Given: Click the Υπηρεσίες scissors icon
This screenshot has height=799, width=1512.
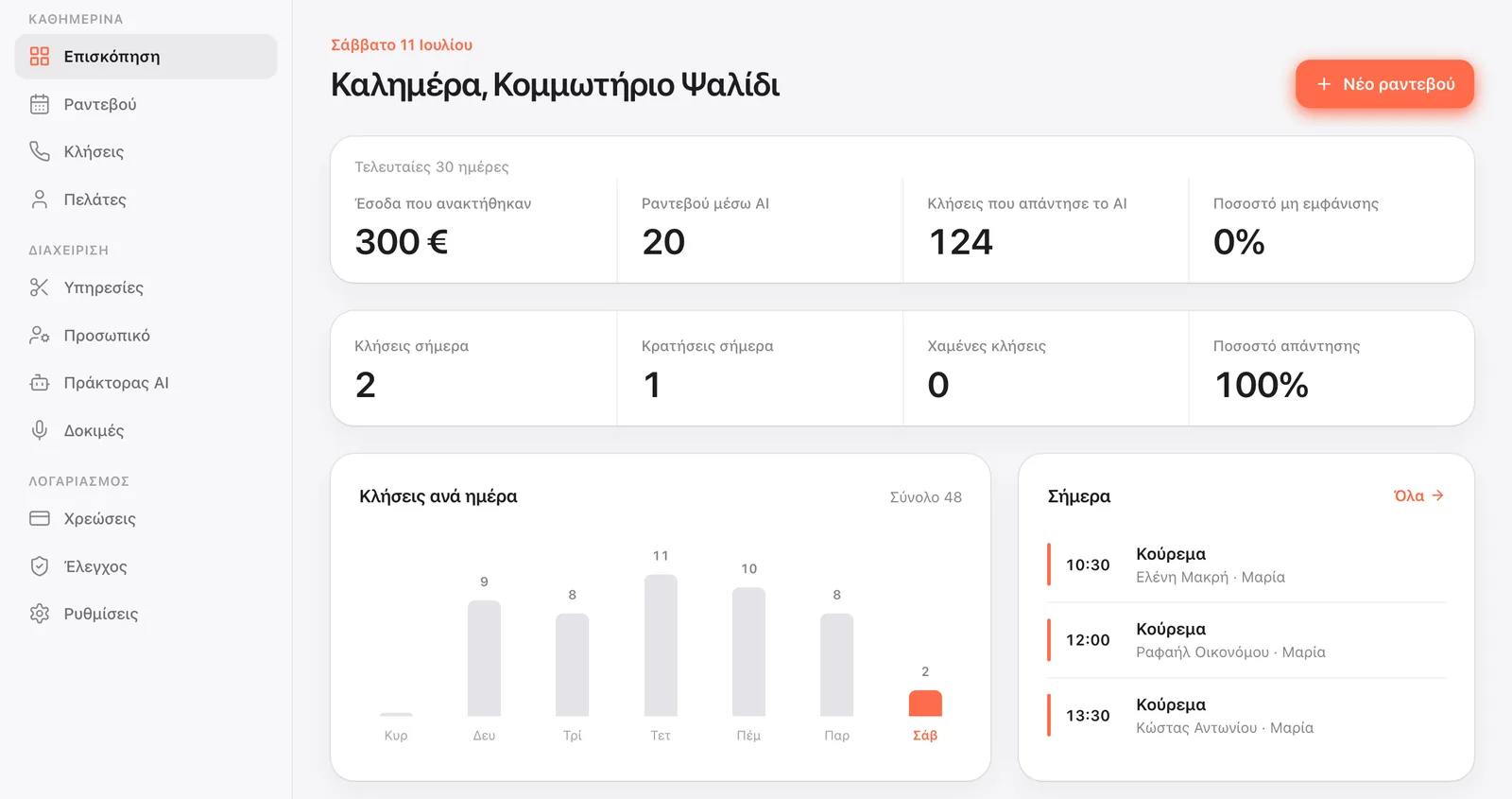Looking at the screenshot, I should 40,287.
